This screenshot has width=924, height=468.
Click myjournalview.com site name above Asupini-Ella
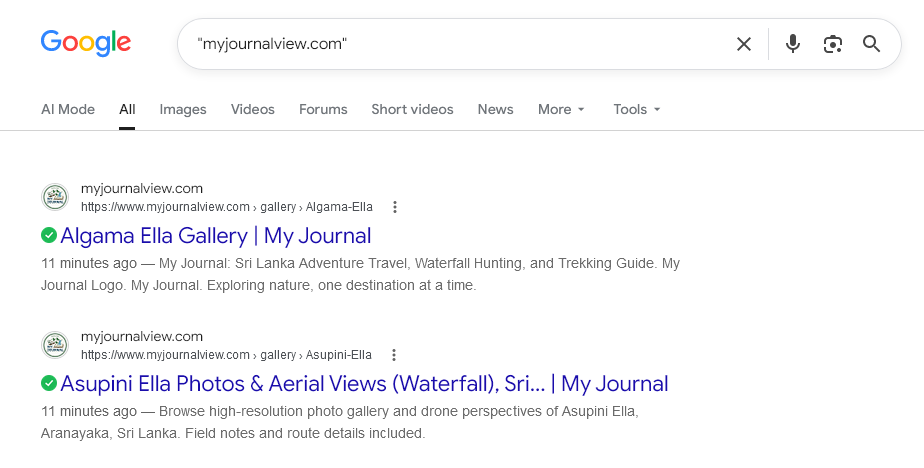pos(141,337)
